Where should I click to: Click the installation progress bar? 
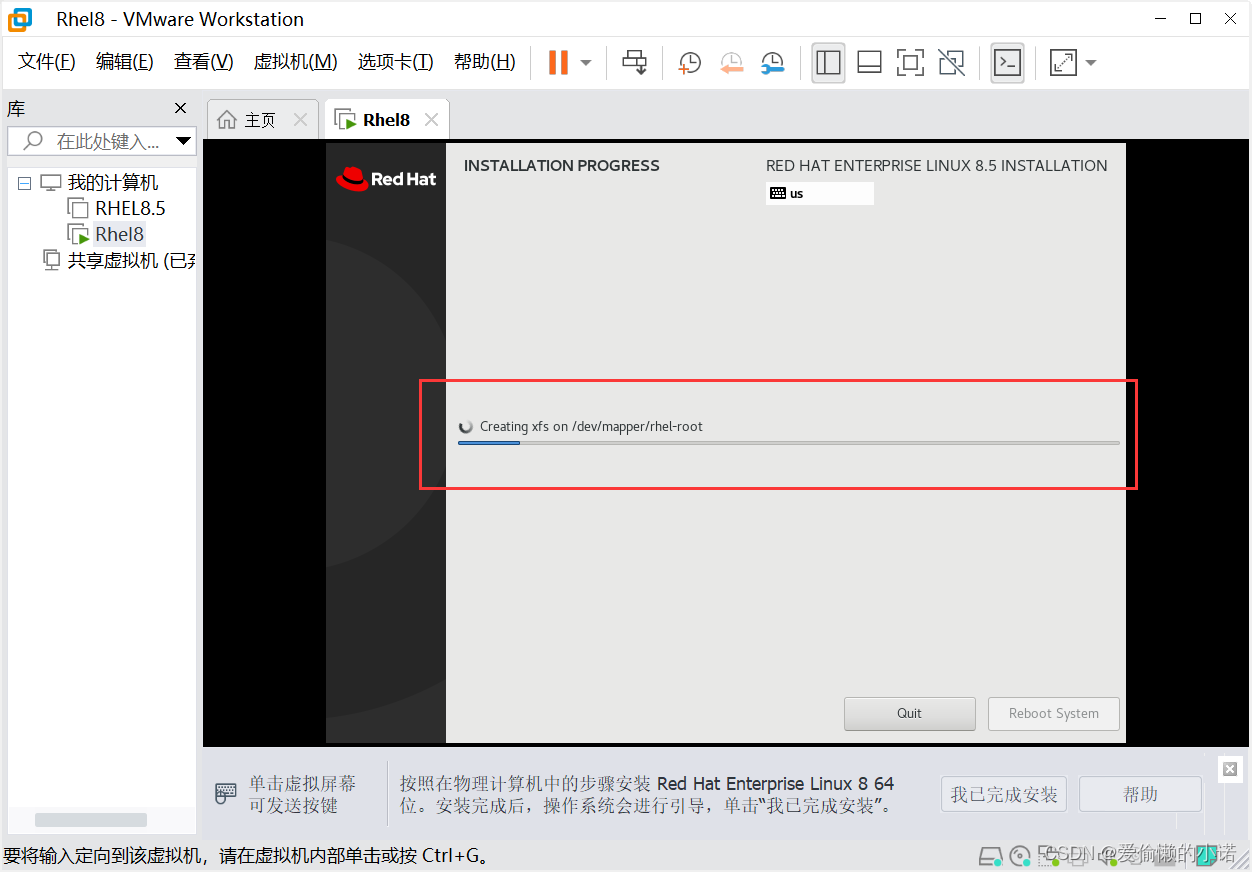point(788,443)
